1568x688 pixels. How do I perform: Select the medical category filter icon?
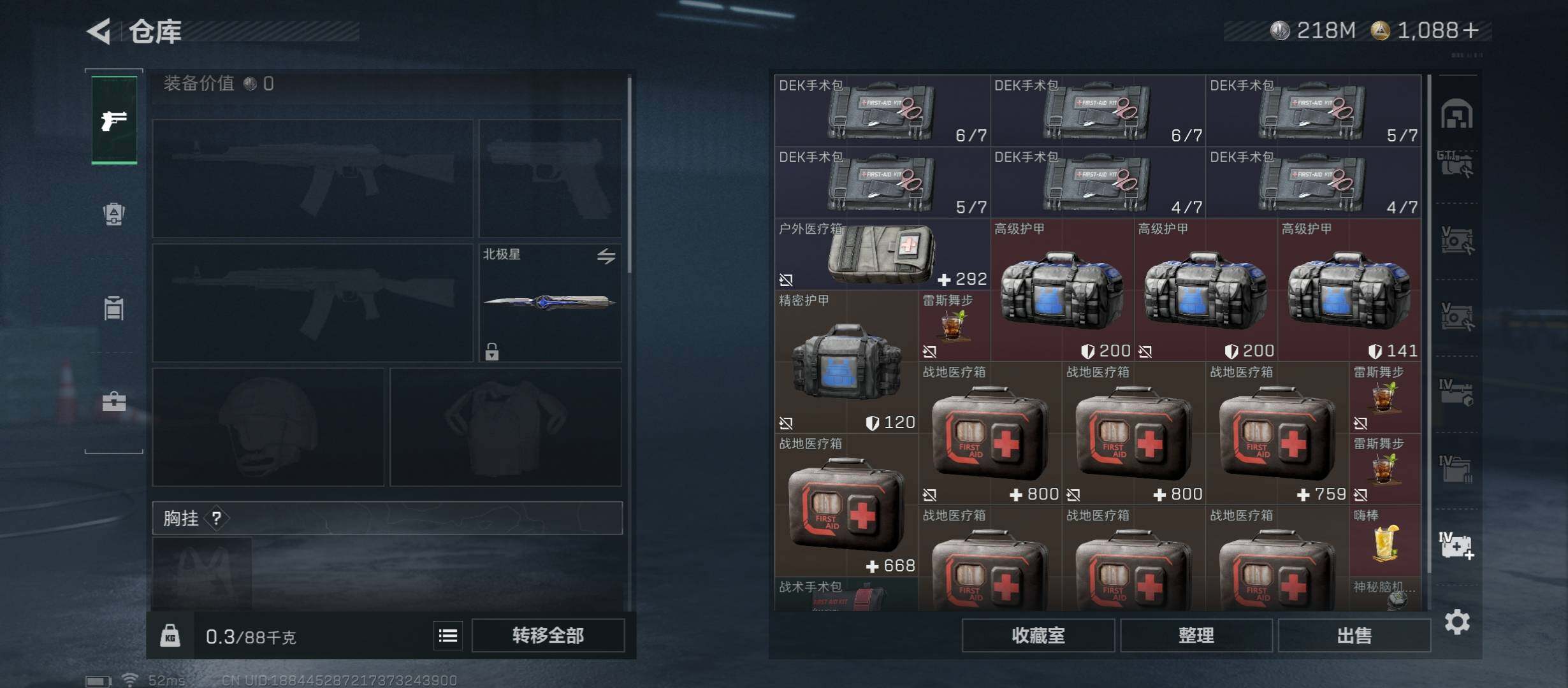click(1456, 545)
